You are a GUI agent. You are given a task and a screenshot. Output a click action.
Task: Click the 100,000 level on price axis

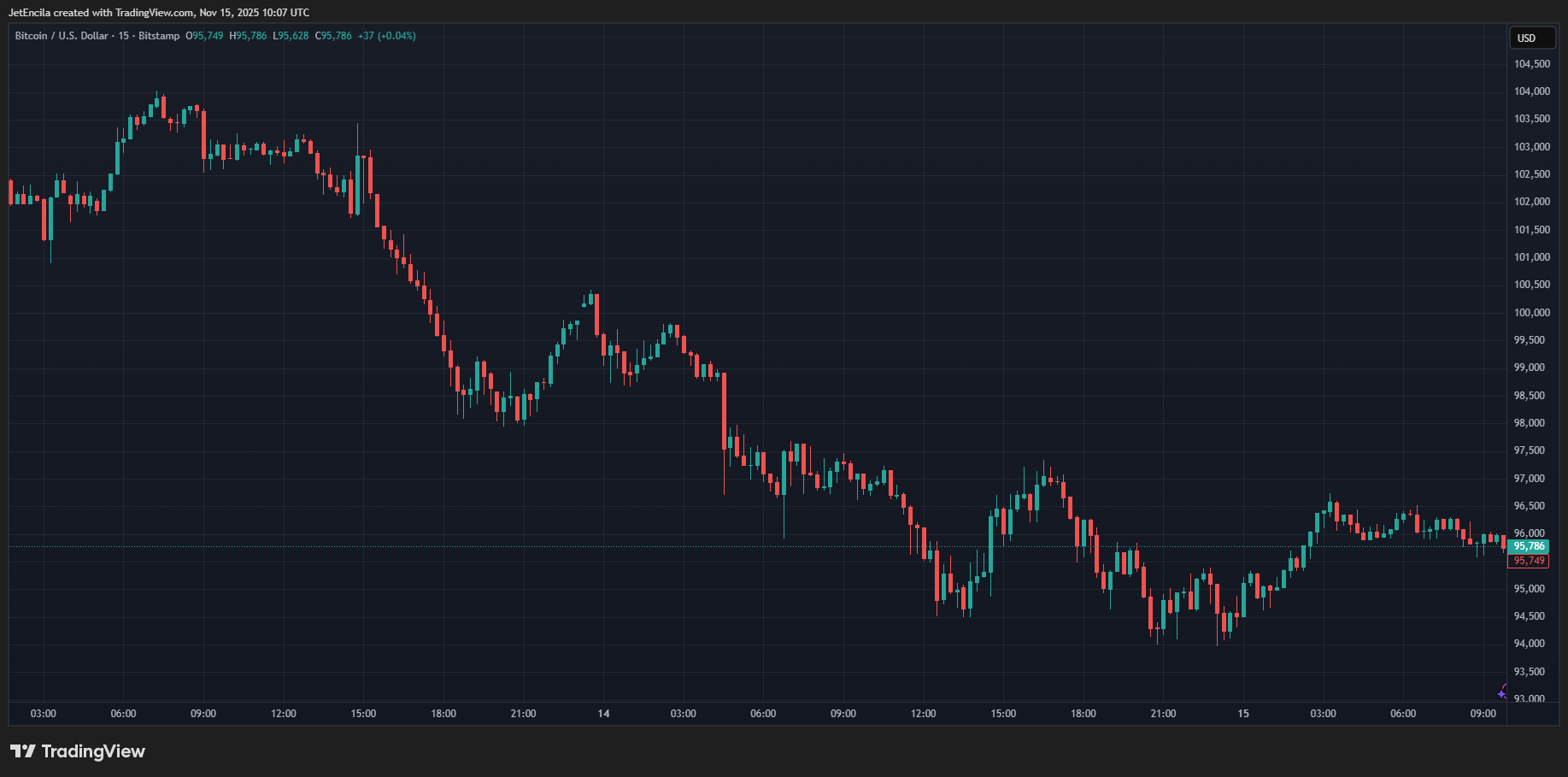[x=1531, y=313]
